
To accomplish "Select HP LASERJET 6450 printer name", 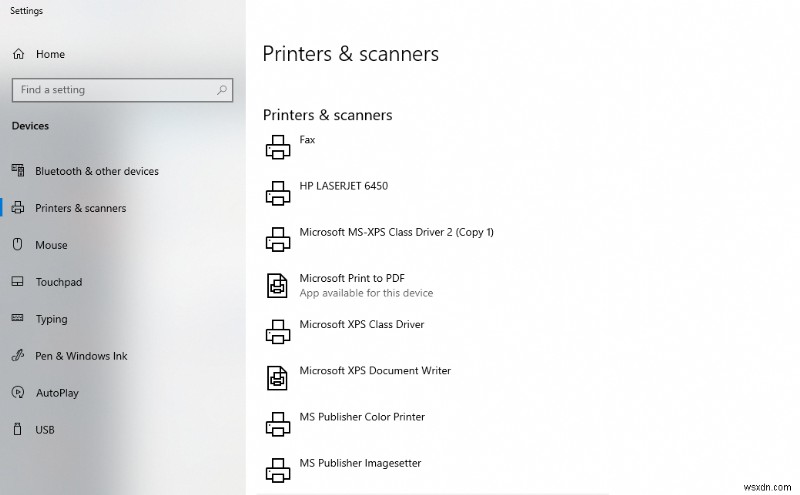I will tap(344, 186).
